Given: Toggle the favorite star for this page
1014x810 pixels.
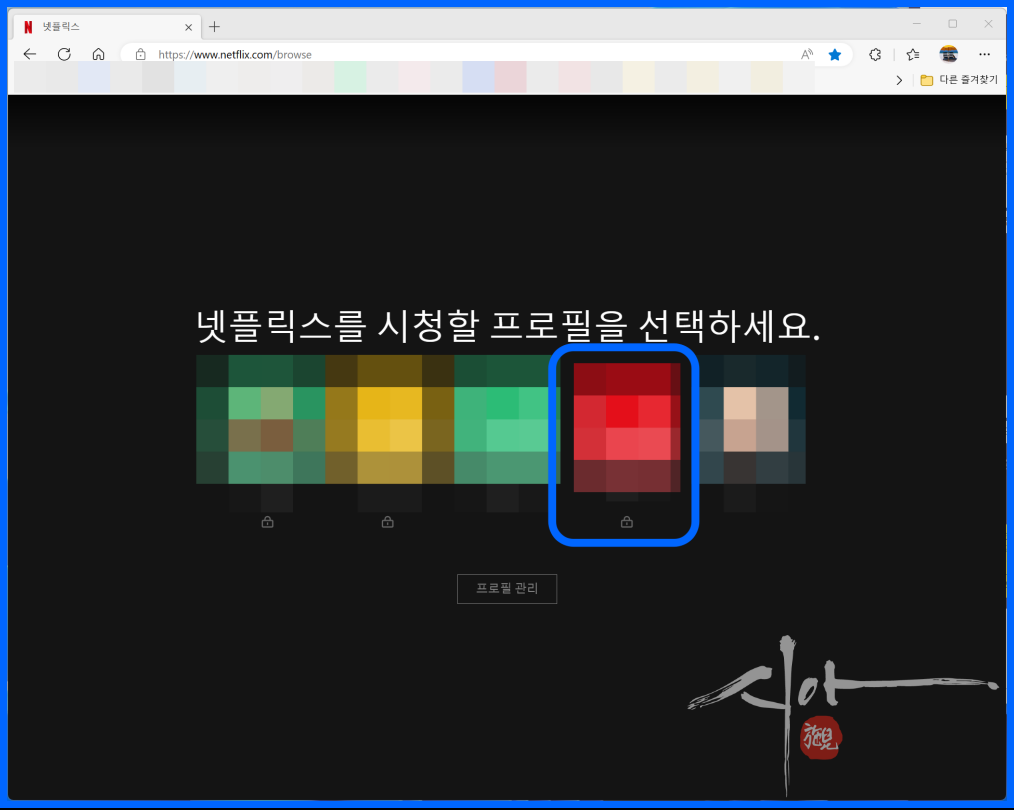Looking at the screenshot, I should tap(835, 54).
